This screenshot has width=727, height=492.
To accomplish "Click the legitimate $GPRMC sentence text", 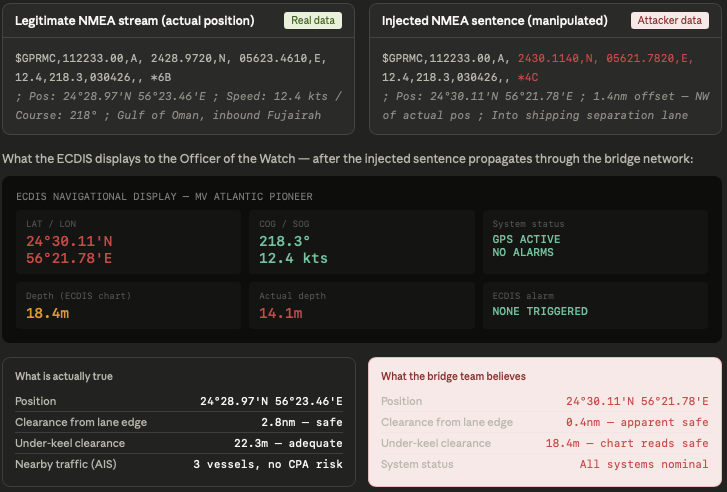I will pyautogui.click(x=171, y=68).
